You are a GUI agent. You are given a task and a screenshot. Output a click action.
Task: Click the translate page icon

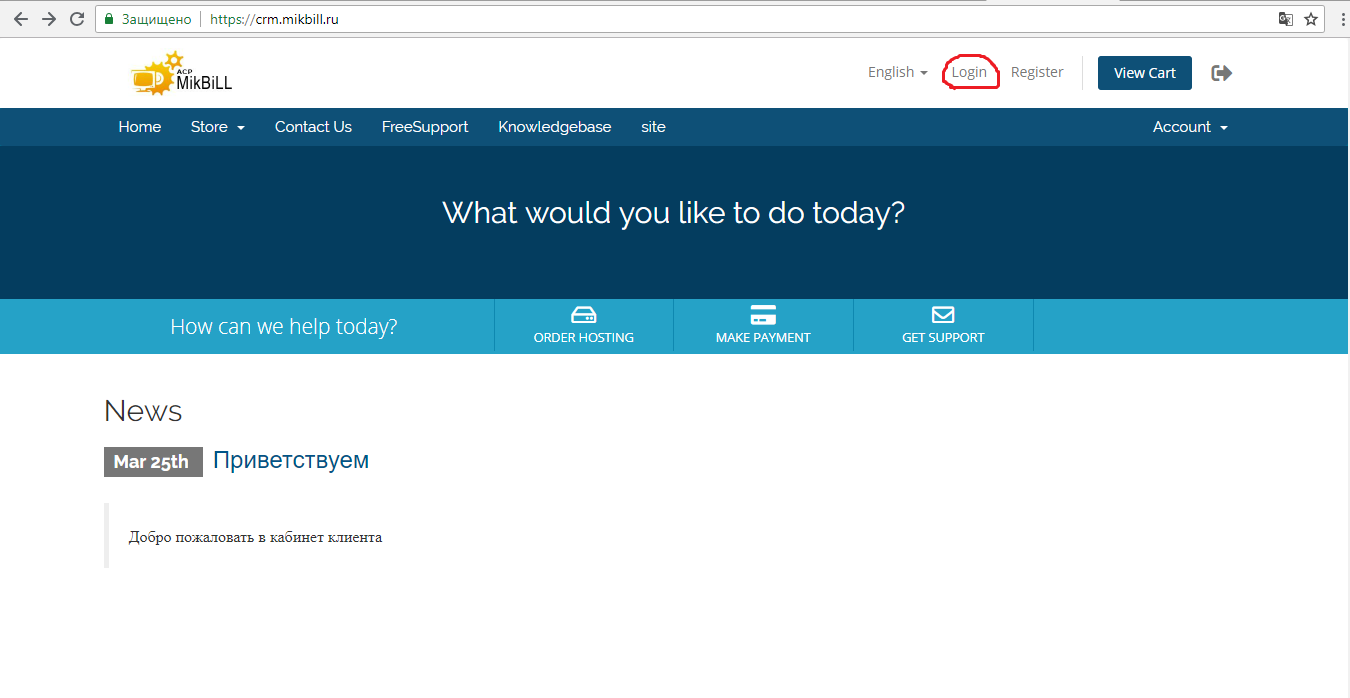coord(1286,19)
